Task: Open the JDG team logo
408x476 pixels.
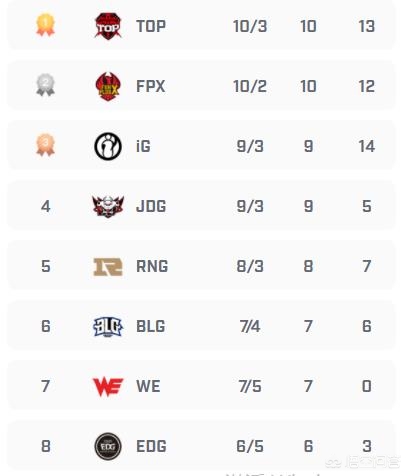Action: [108, 206]
